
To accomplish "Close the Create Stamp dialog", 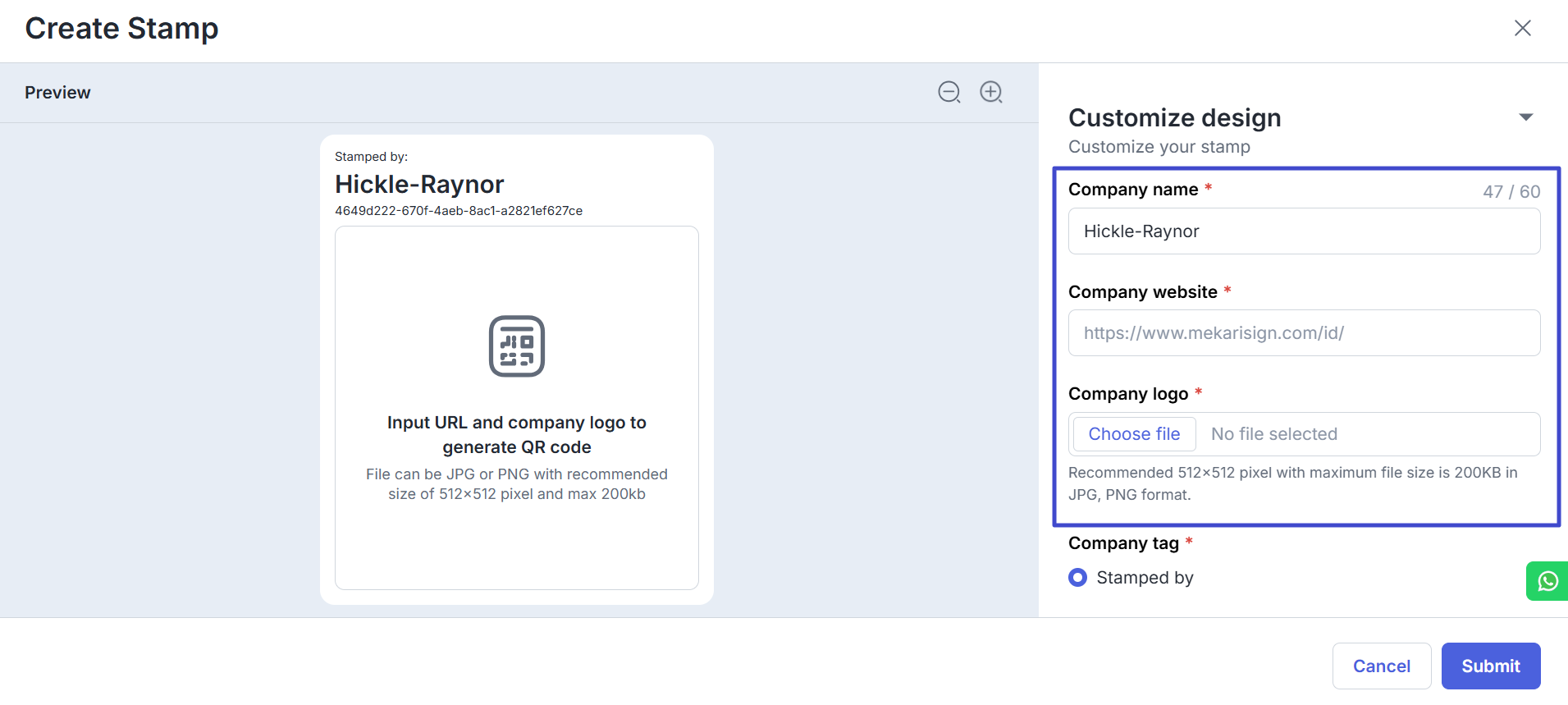I will click(x=1523, y=28).
